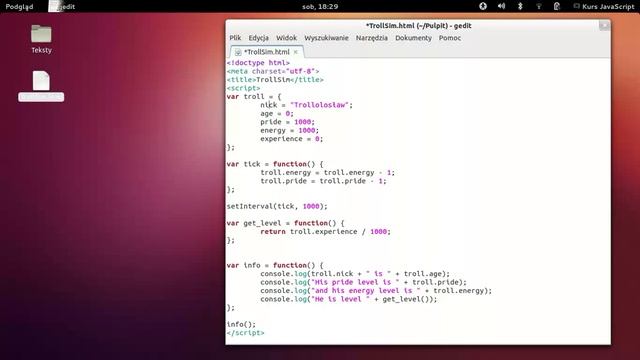Click the console.log line "He is level"

(349, 299)
